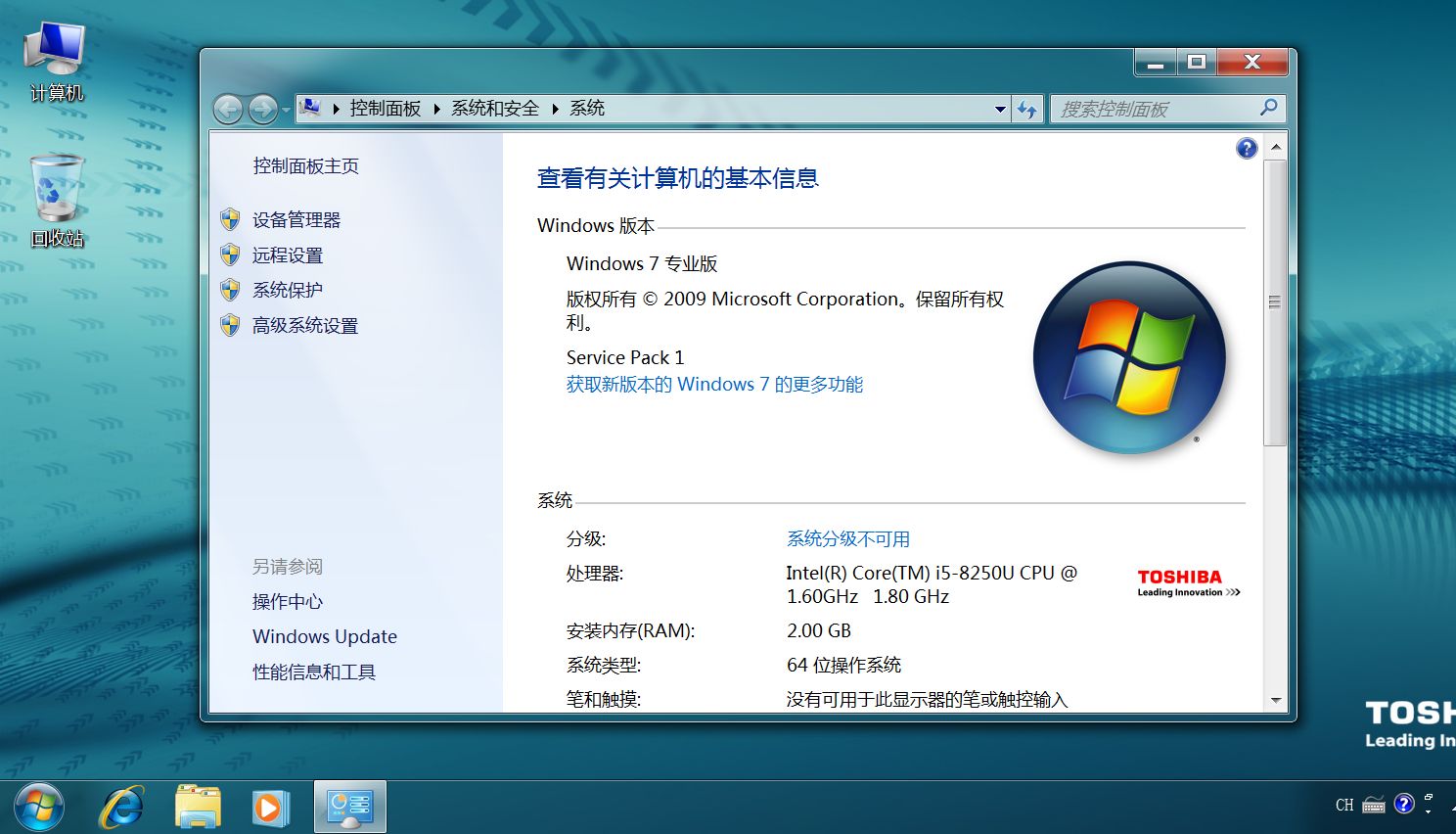This screenshot has width=1456, height=834.
Task: Expand the arrow after 系统和安全 breadcrumb
Action: pos(555,109)
